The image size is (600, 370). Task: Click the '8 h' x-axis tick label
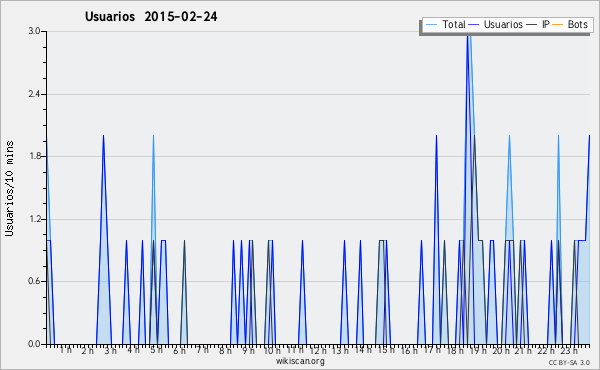point(225,350)
